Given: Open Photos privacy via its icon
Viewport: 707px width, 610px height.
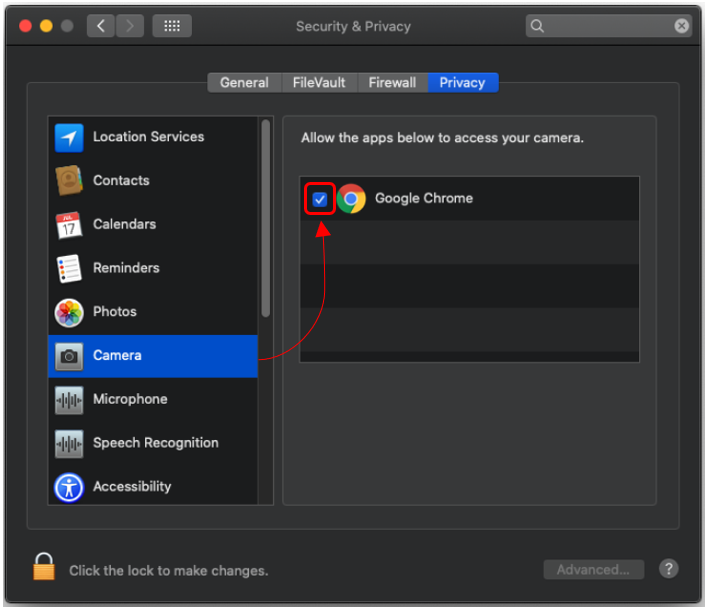Looking at the screenshot, I should [69, 312].
